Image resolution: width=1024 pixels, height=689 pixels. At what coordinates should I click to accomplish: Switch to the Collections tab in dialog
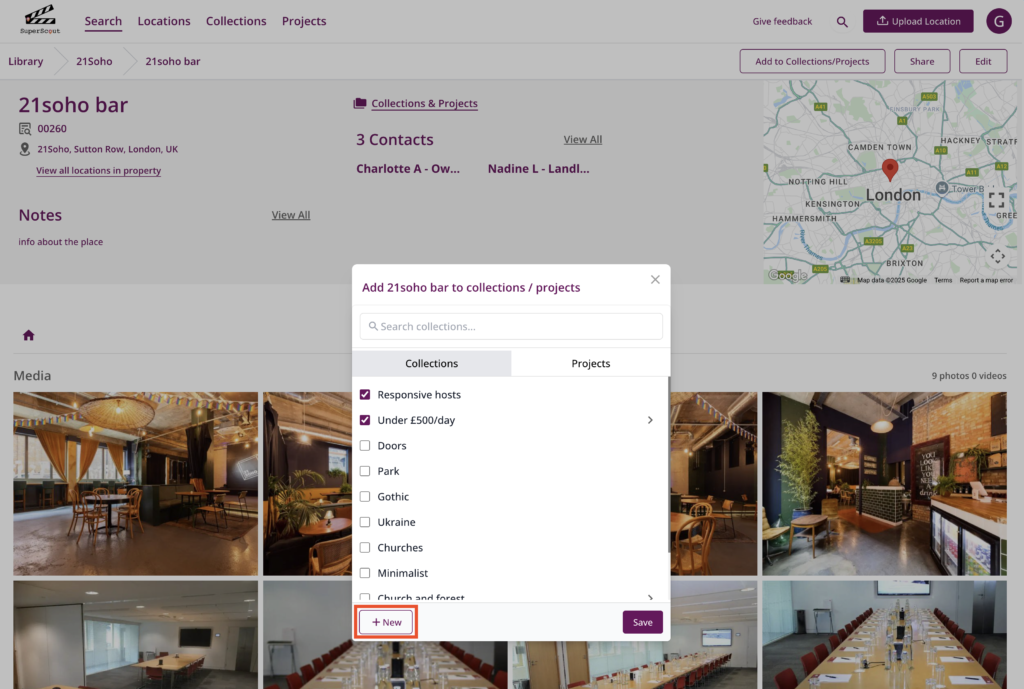[432, 363]
